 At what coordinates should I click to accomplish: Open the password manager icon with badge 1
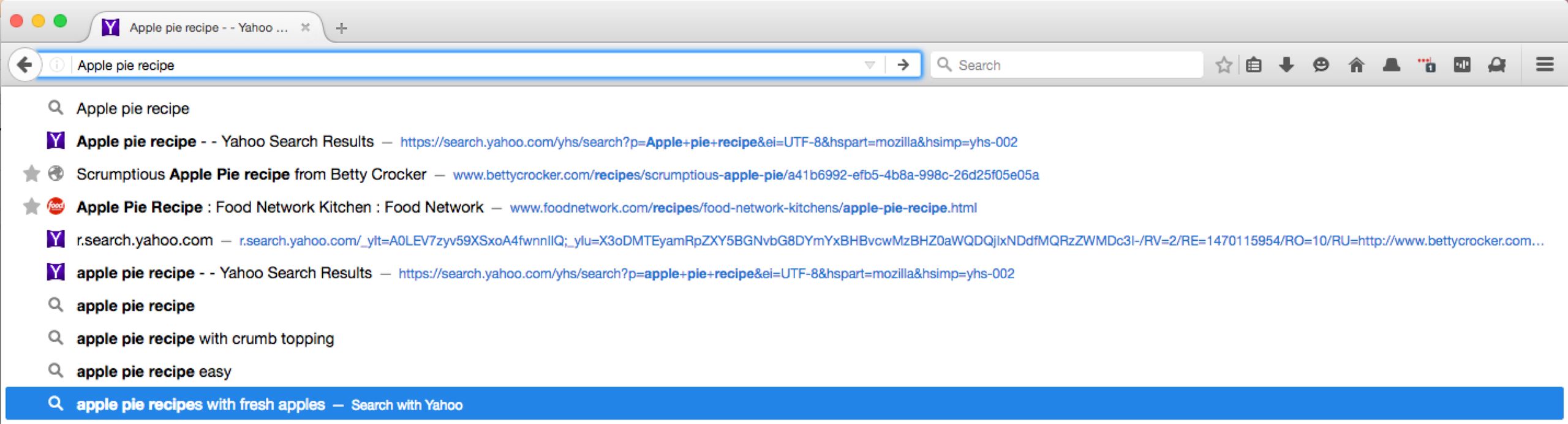click(x=1427, y=65)
